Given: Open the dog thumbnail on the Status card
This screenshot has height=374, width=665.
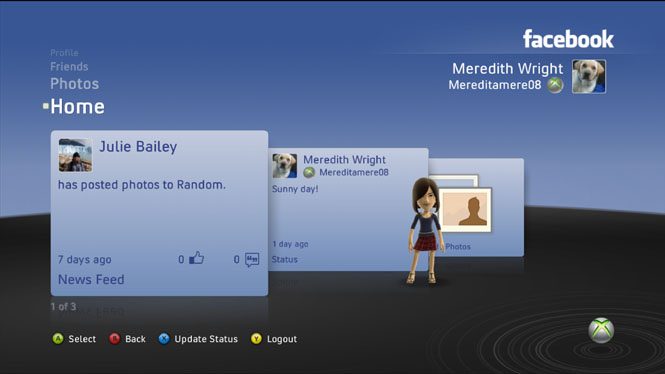Looking at the screenshot, I should [x=285, y=166].
